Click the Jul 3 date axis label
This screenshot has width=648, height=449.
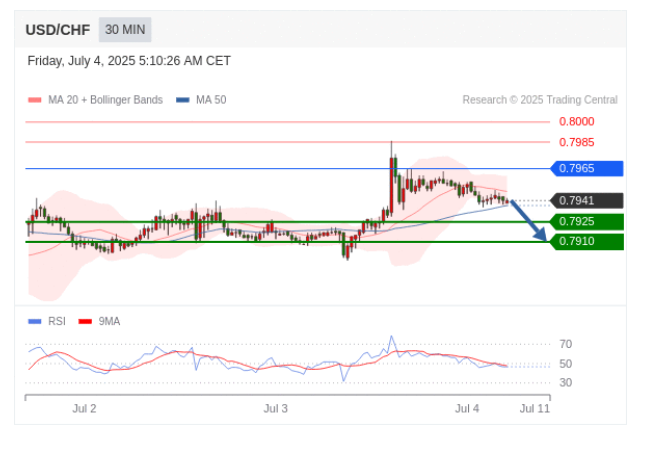[x=275, y=409]
